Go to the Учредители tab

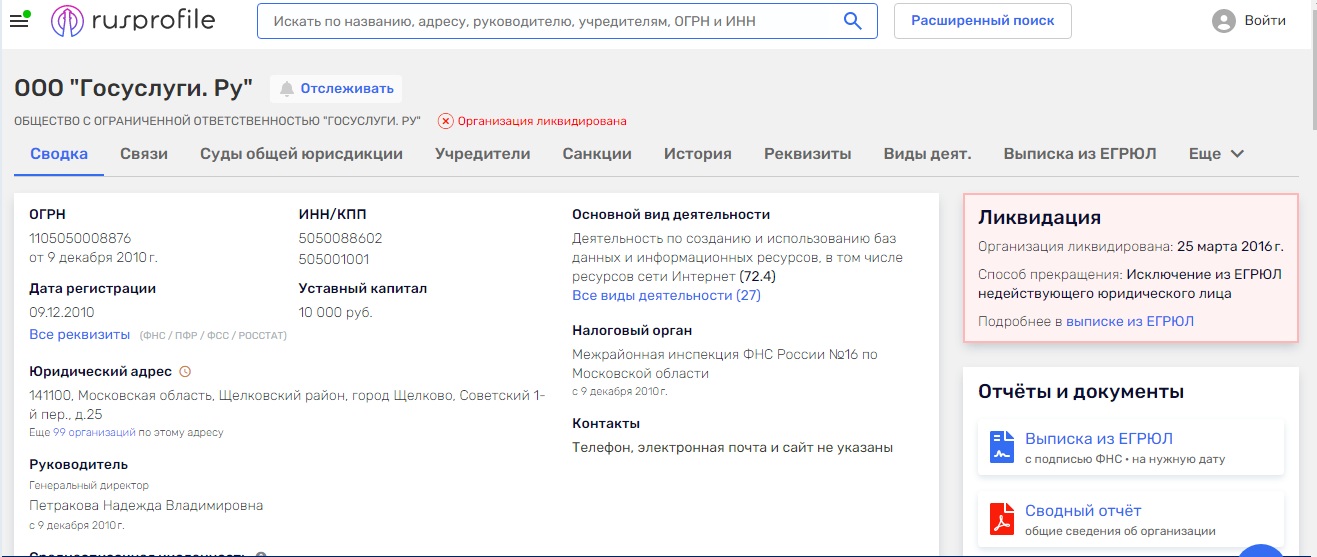pos(482,154)
